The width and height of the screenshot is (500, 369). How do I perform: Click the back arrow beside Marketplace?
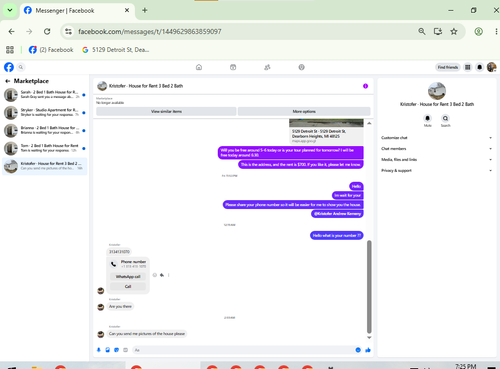(7, 81)
